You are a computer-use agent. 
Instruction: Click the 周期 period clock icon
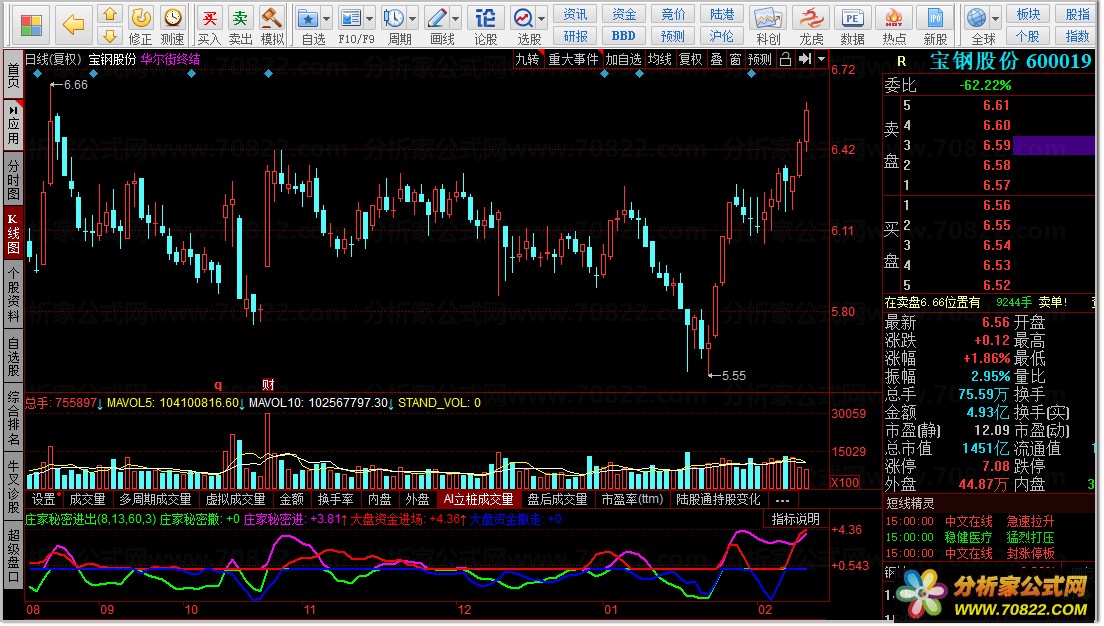[394, 18]
